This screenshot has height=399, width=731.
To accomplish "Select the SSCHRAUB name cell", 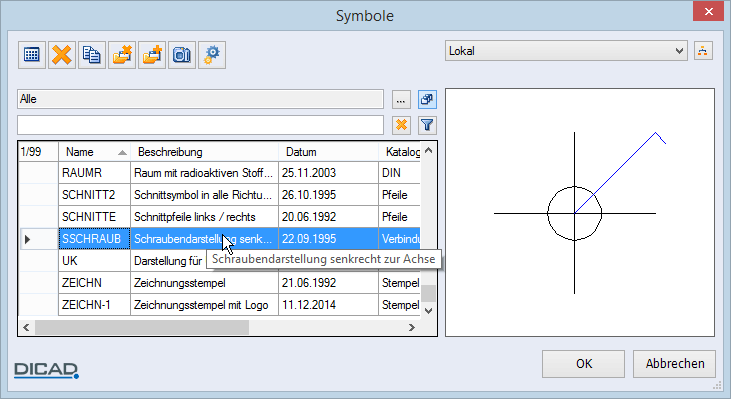I will point(95,239).
